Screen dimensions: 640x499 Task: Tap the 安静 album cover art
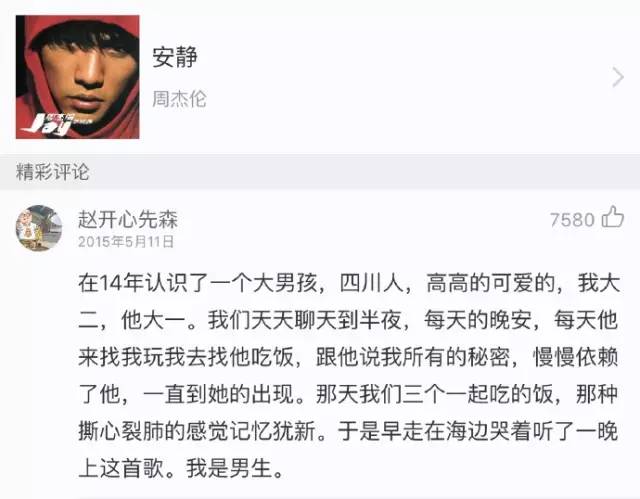[78, 77]
